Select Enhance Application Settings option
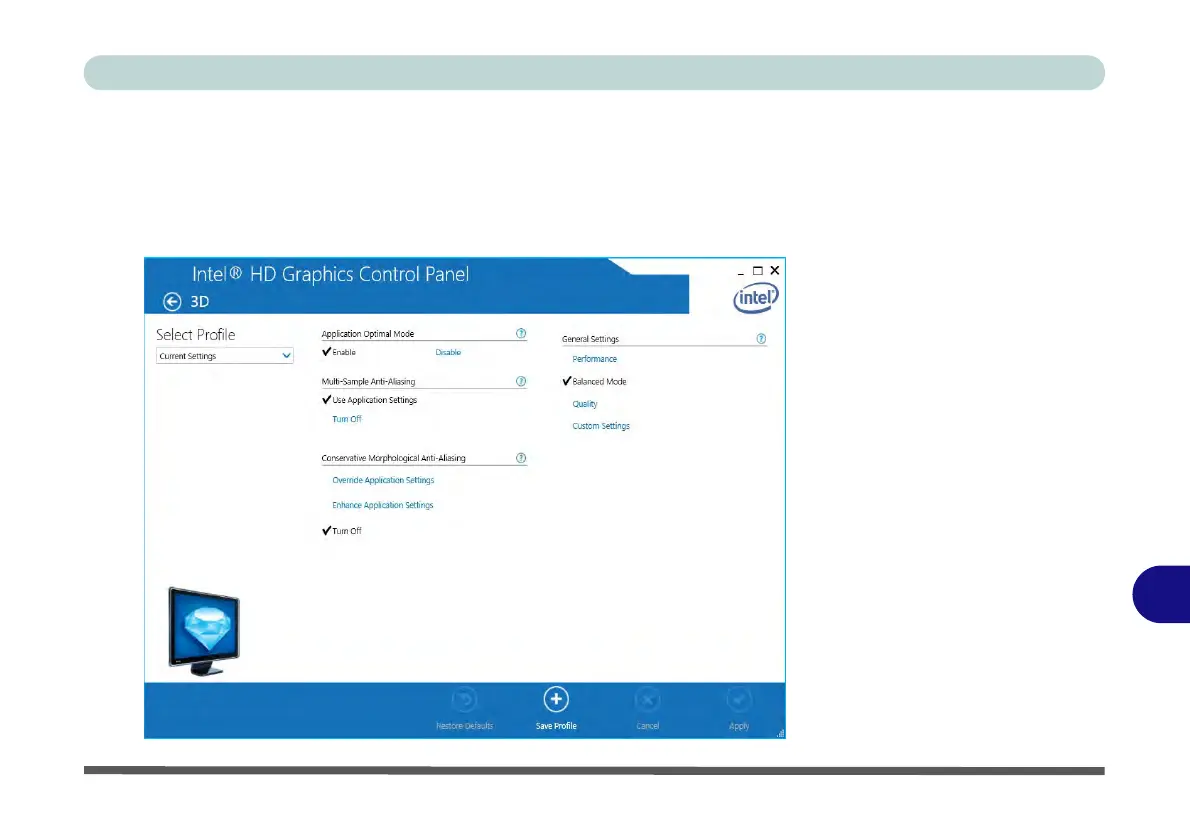 coord(382,505)
